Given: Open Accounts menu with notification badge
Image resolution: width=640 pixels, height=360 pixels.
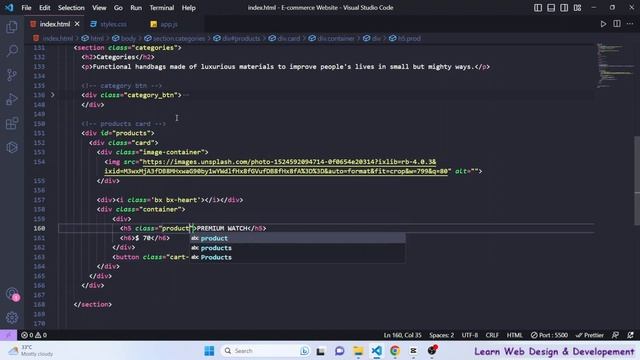Looking at the screenshot, I should pos(12,294).
